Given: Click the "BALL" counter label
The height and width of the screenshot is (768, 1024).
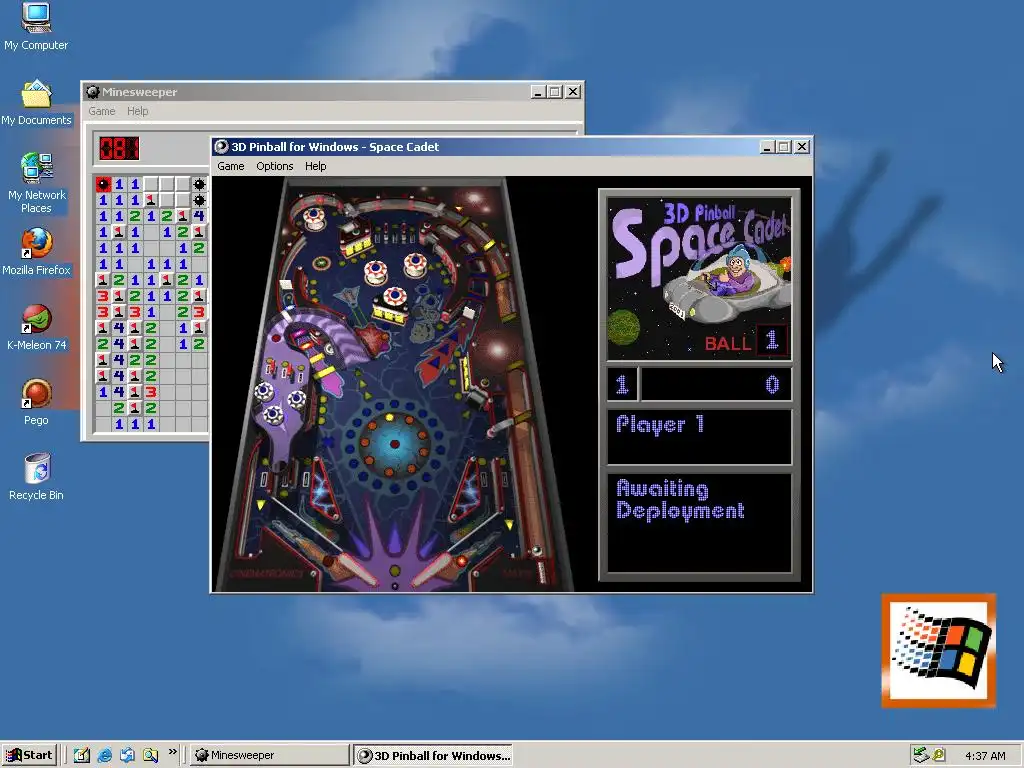Looking at the screenshot, I should [x=728, y=344].
